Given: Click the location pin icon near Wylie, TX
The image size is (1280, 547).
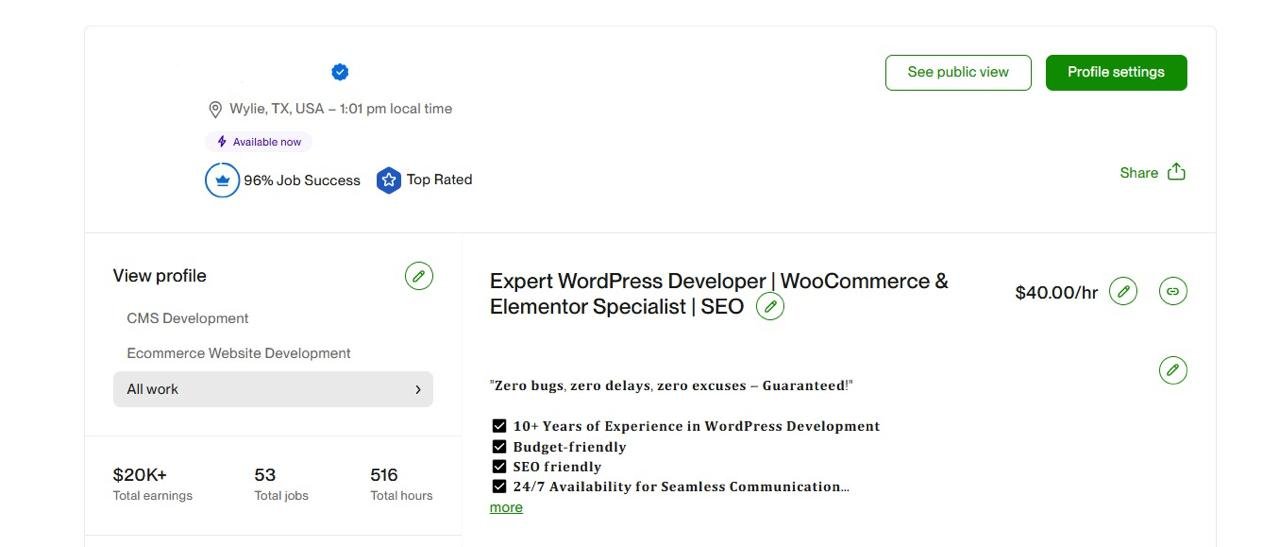Looking at the screenshot, I should coord(214,109).
